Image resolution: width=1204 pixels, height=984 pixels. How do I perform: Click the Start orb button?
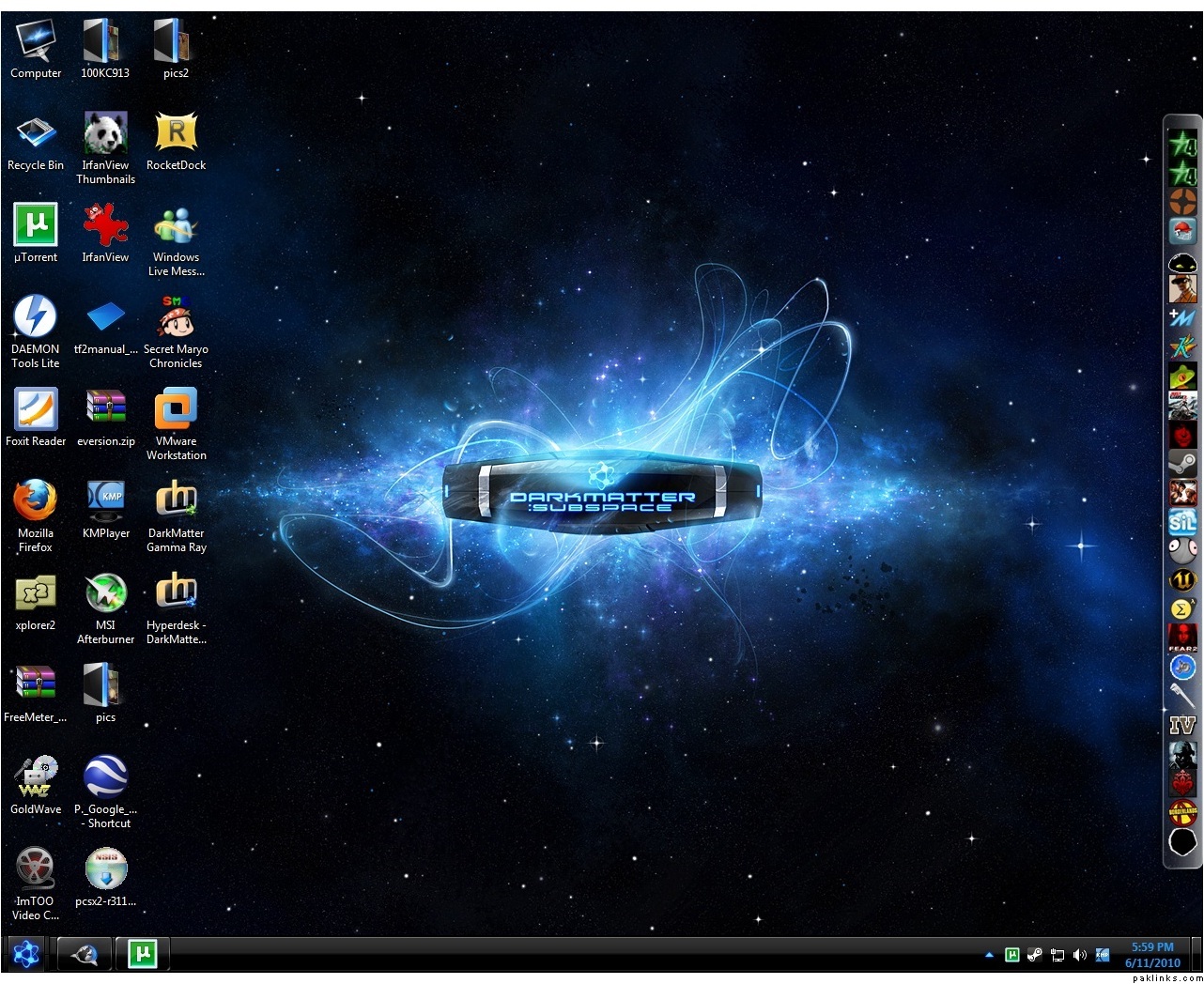(25, 955)
